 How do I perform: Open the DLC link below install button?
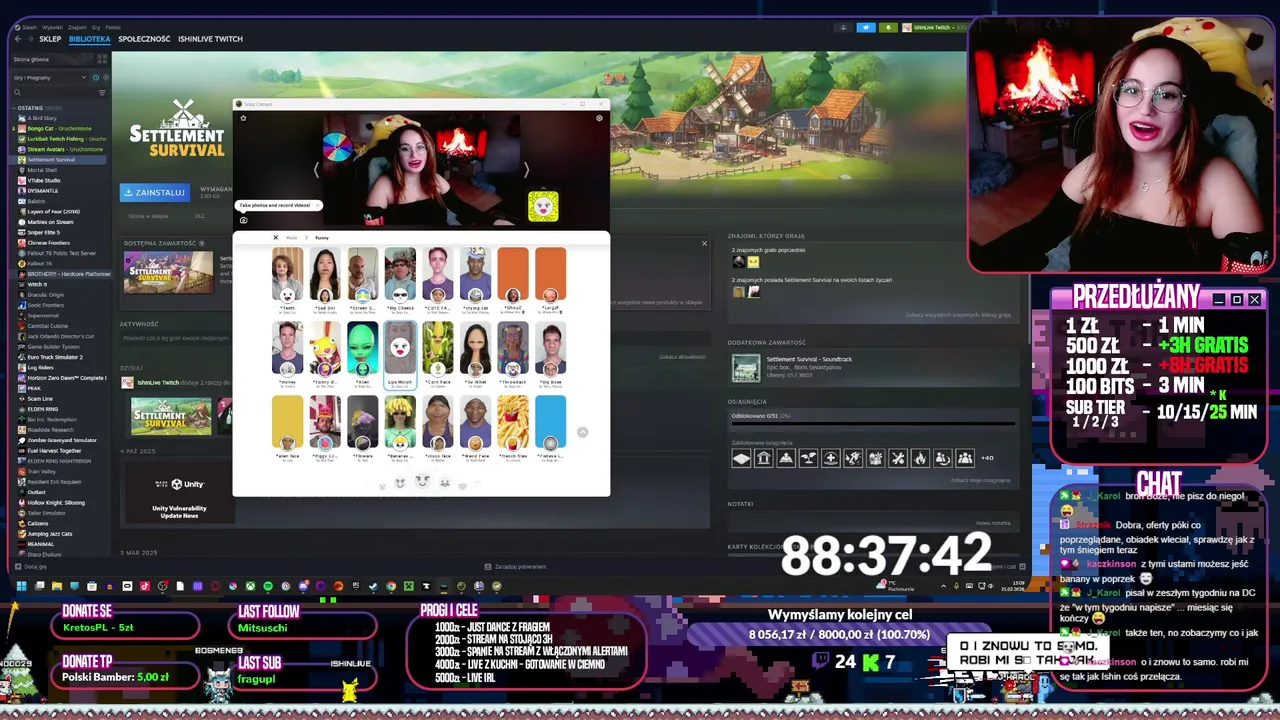(x=199, y=216)
